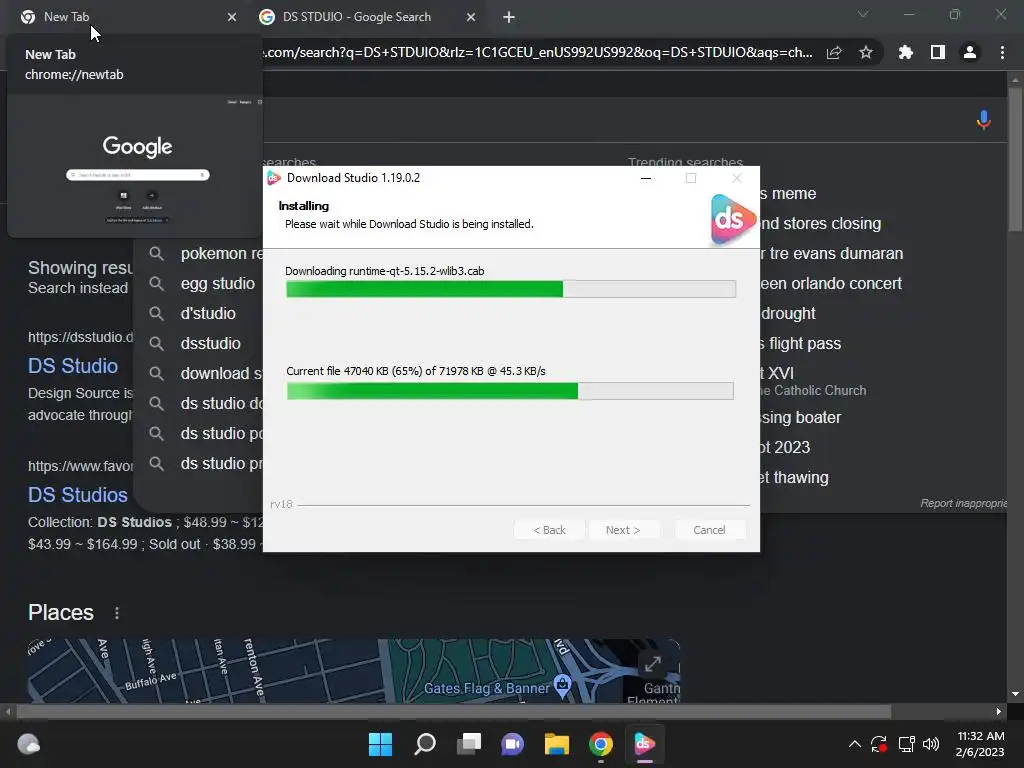Open the clock and date panel

tap(980, 744)
